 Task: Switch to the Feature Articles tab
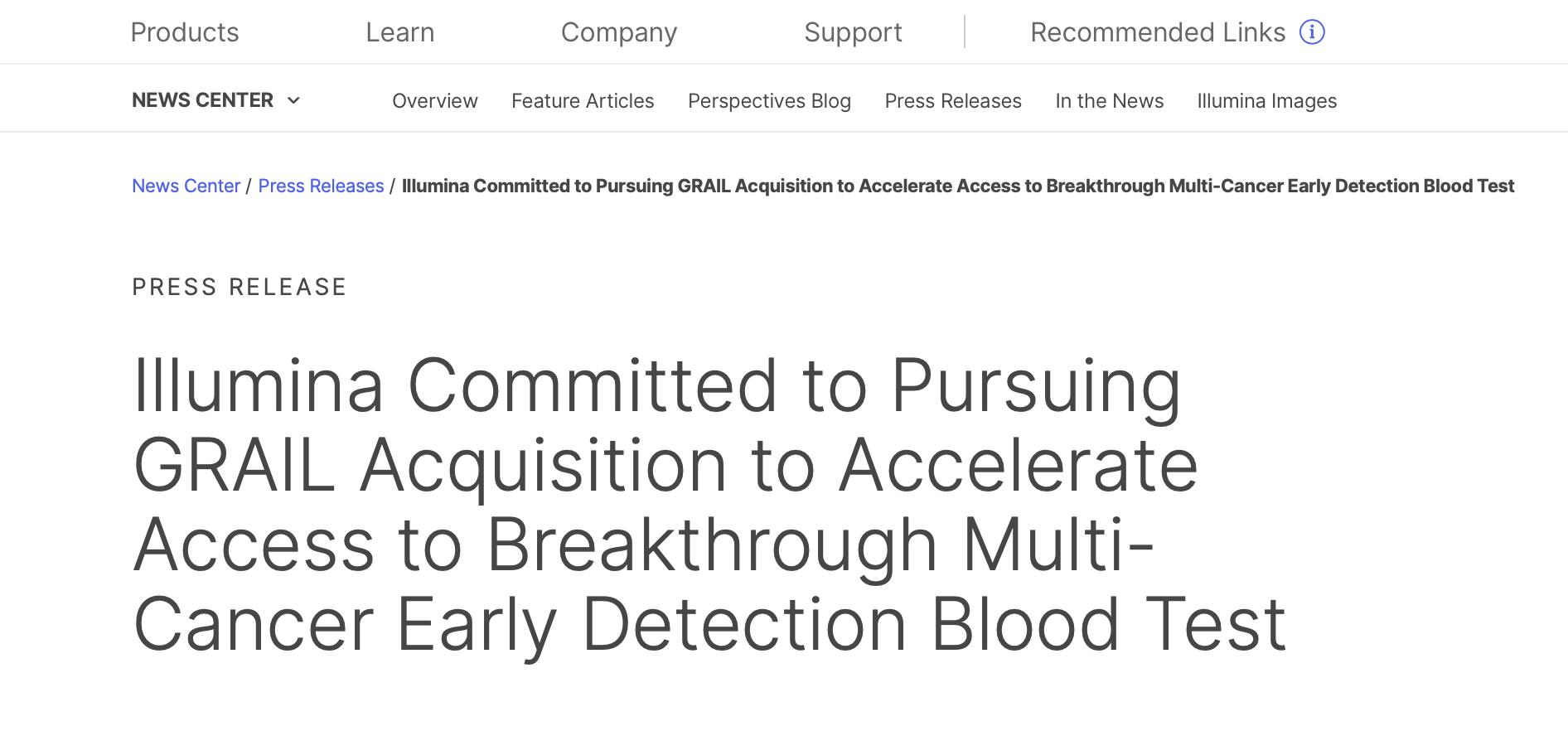tap(583, 100)
